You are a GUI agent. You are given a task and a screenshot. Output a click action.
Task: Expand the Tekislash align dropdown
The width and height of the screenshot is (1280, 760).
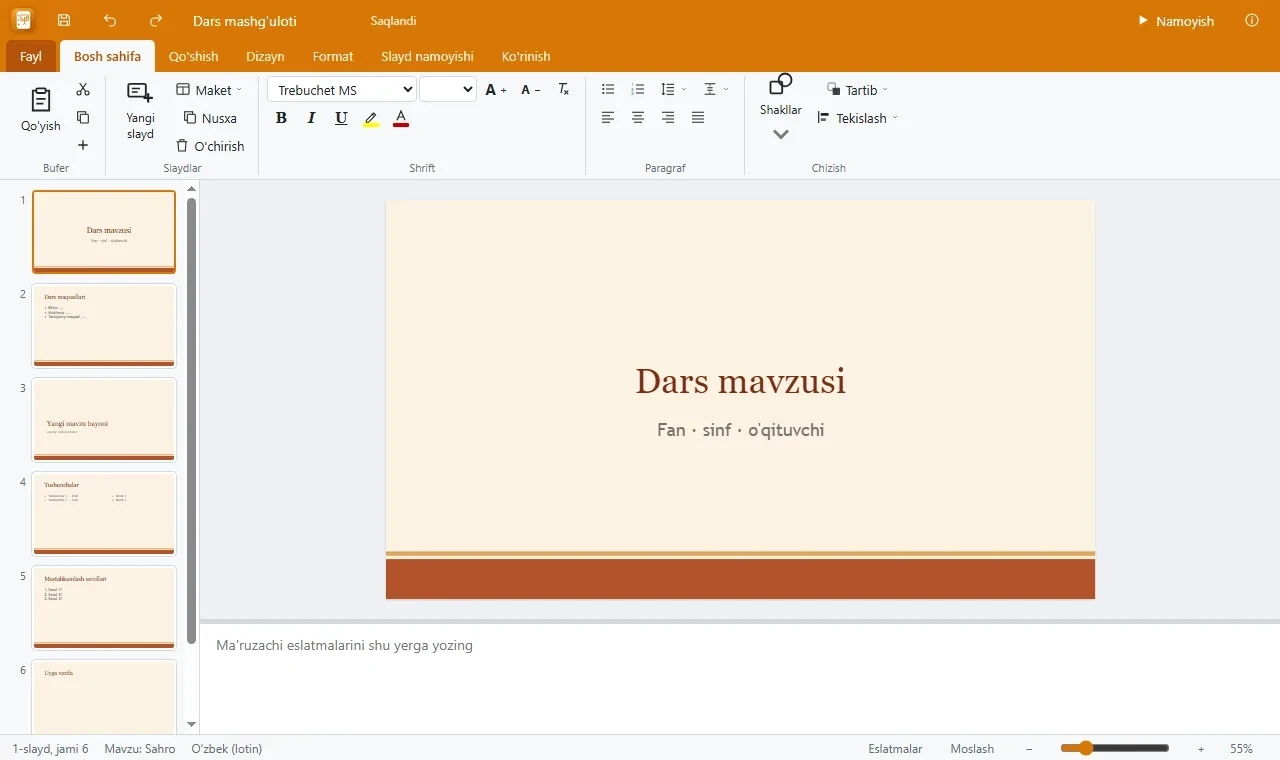pyautogui.click(x=858, y=118)
